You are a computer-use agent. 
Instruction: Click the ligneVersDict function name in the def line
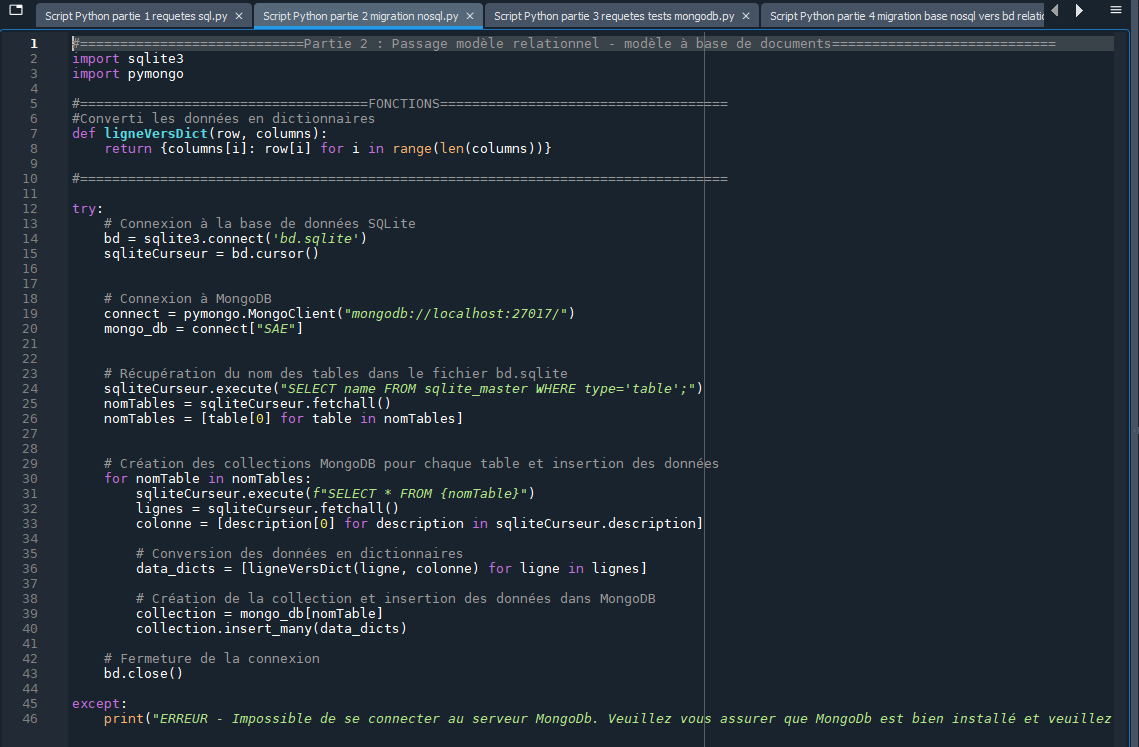(155, 133)
